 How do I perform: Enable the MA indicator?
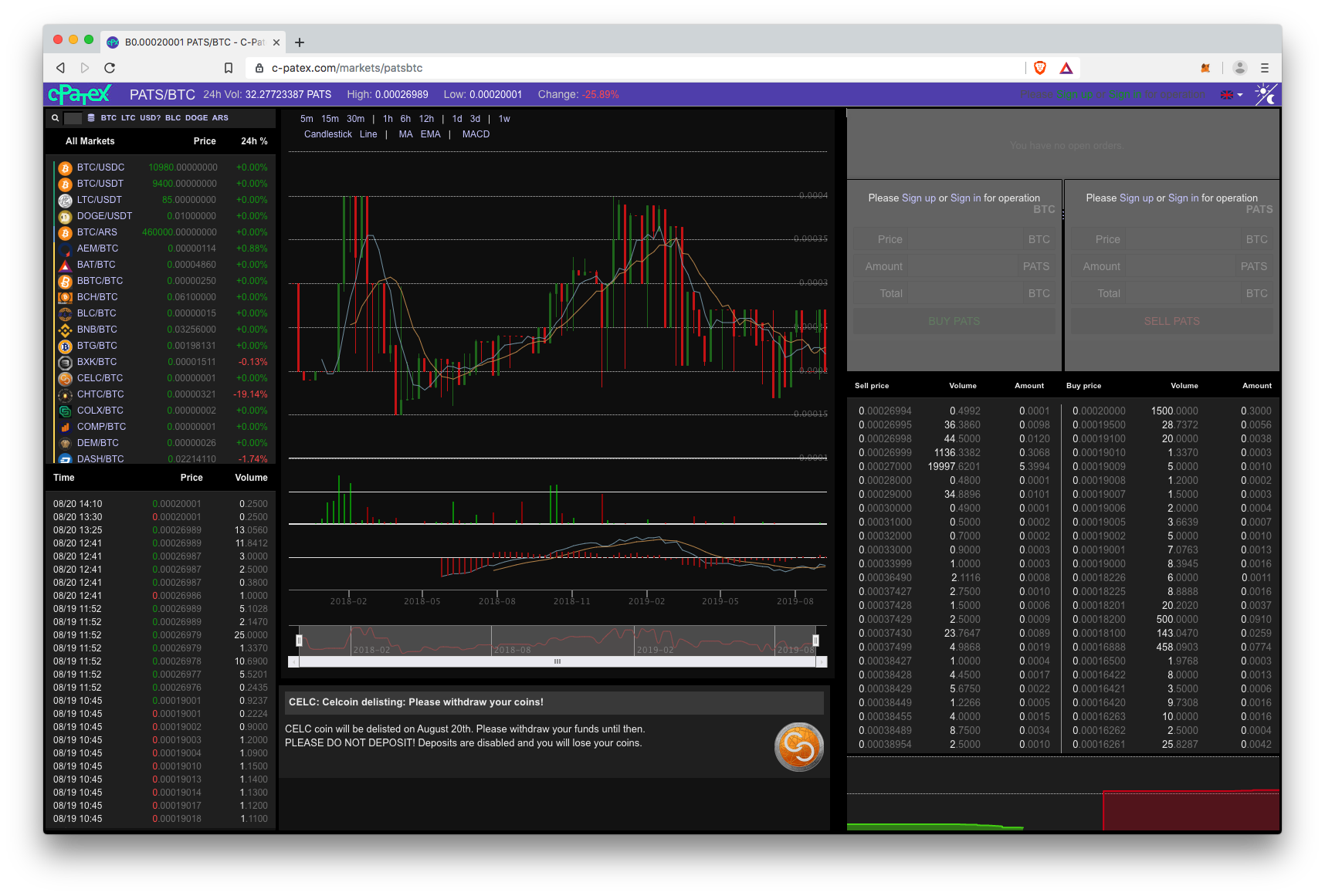[x=405, y=134]
